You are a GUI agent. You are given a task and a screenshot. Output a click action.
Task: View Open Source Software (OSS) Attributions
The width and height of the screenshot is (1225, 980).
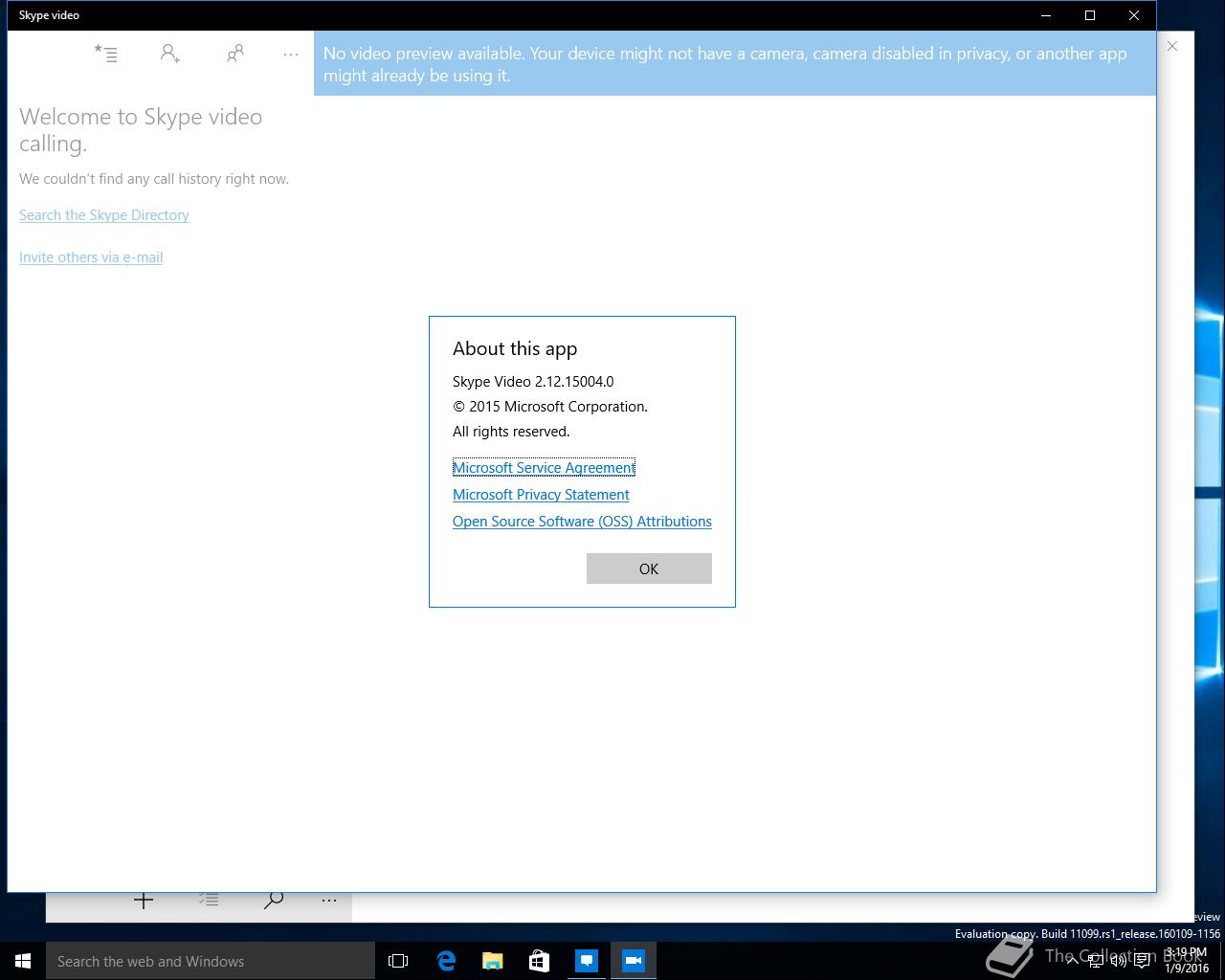[x=582, y=522]
